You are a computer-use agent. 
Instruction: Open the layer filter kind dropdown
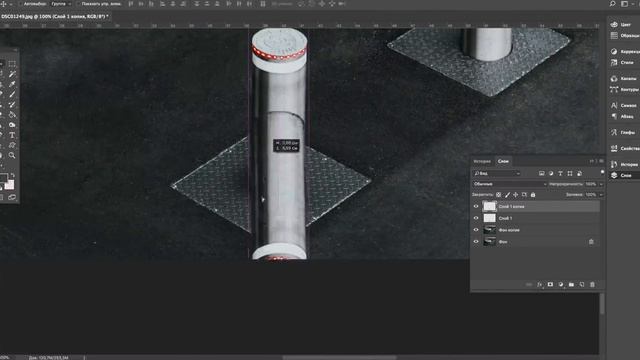coord(497,173)
